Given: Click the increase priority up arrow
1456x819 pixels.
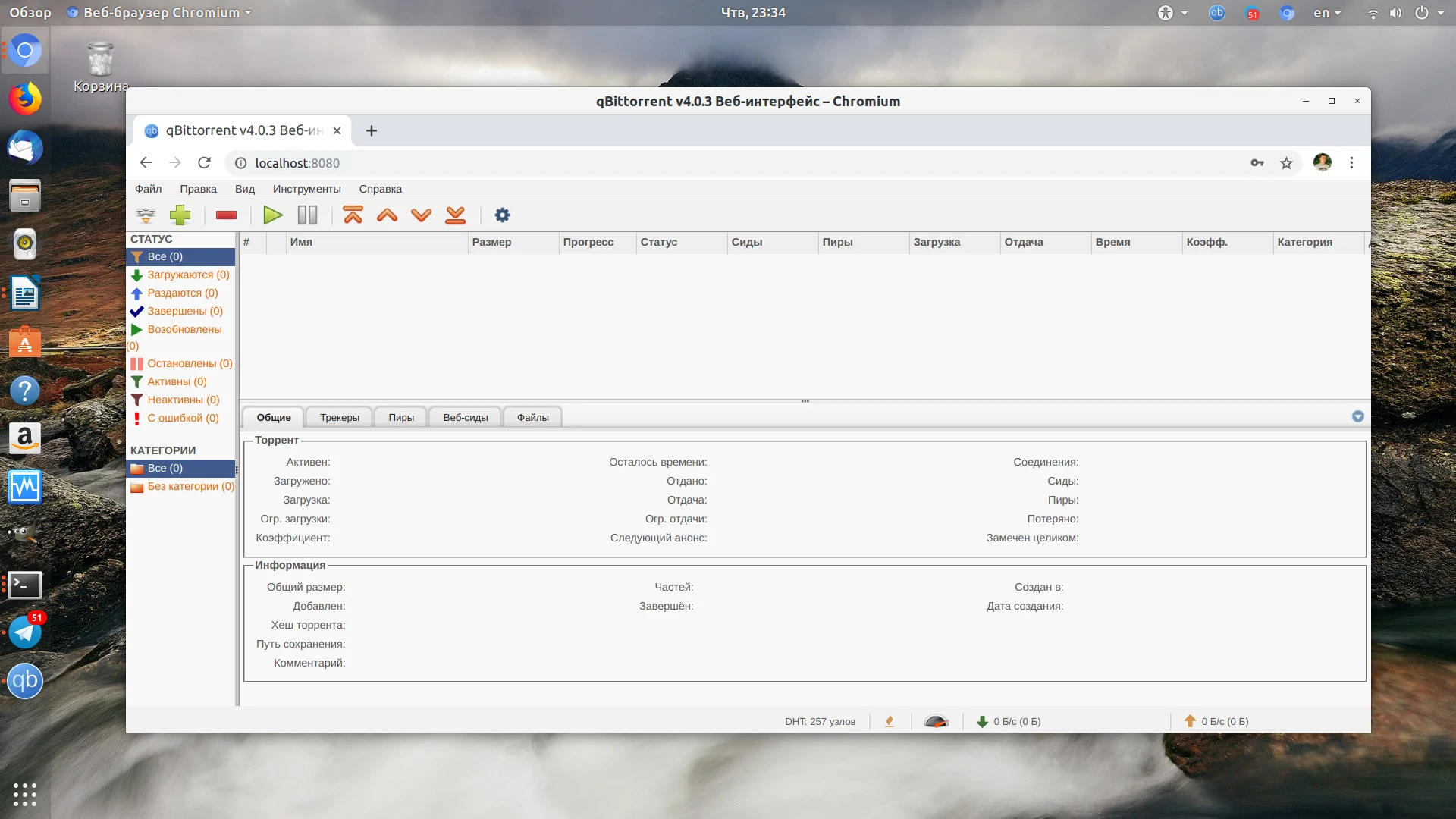Looking at the screenshot, I should click(x=387, y=215).
